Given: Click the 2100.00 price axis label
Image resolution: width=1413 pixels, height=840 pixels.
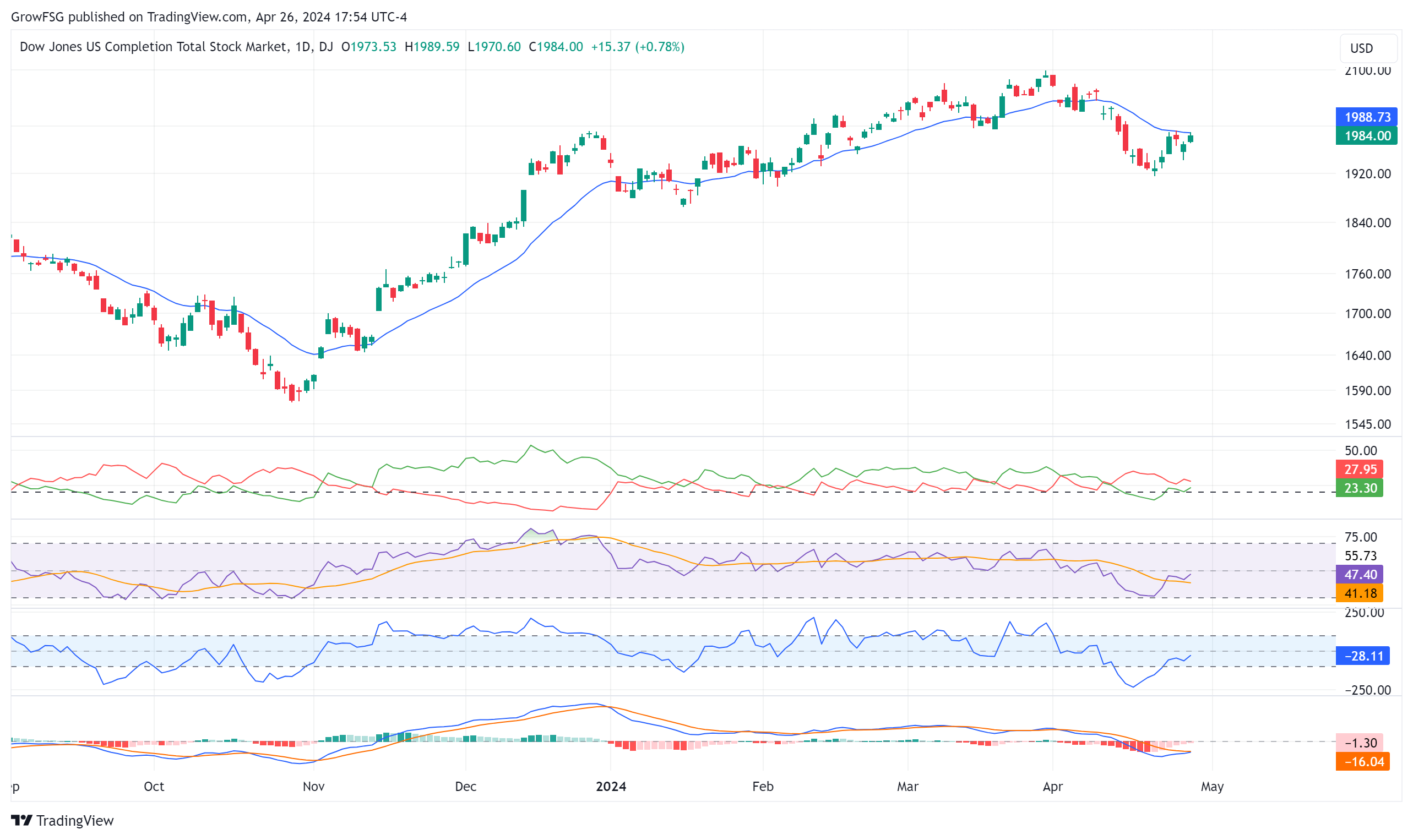Looking at the screenshot, I should [x=1367, y=71].
